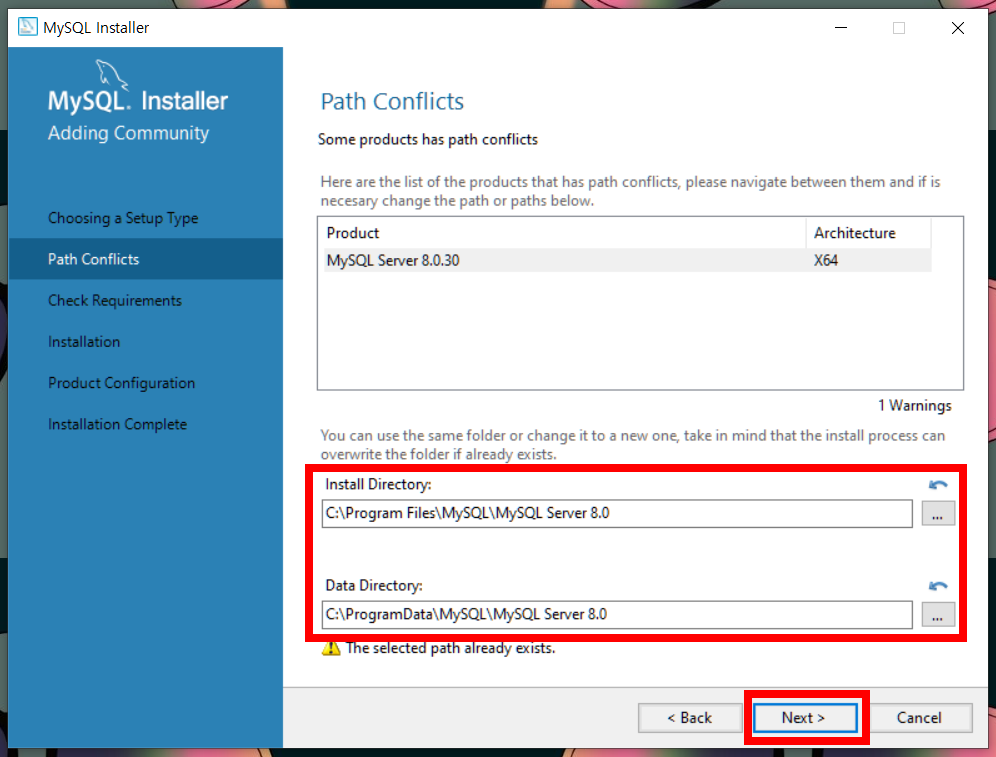Focus the Install Directory path field
This screenshot has height=757, width=996.
coord(617,513)
